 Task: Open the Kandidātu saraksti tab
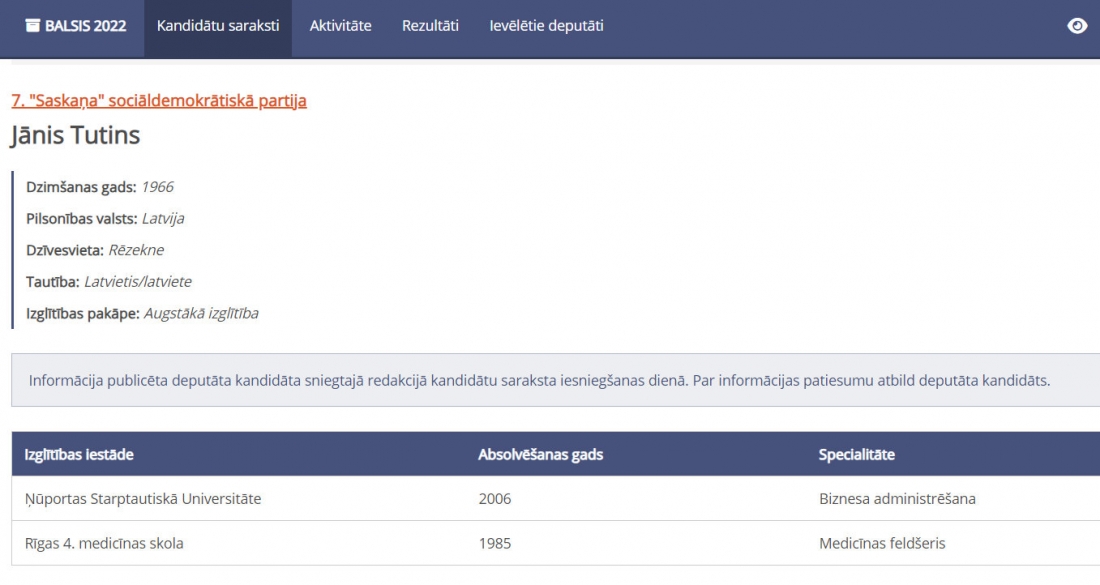(x=218, y=27)
